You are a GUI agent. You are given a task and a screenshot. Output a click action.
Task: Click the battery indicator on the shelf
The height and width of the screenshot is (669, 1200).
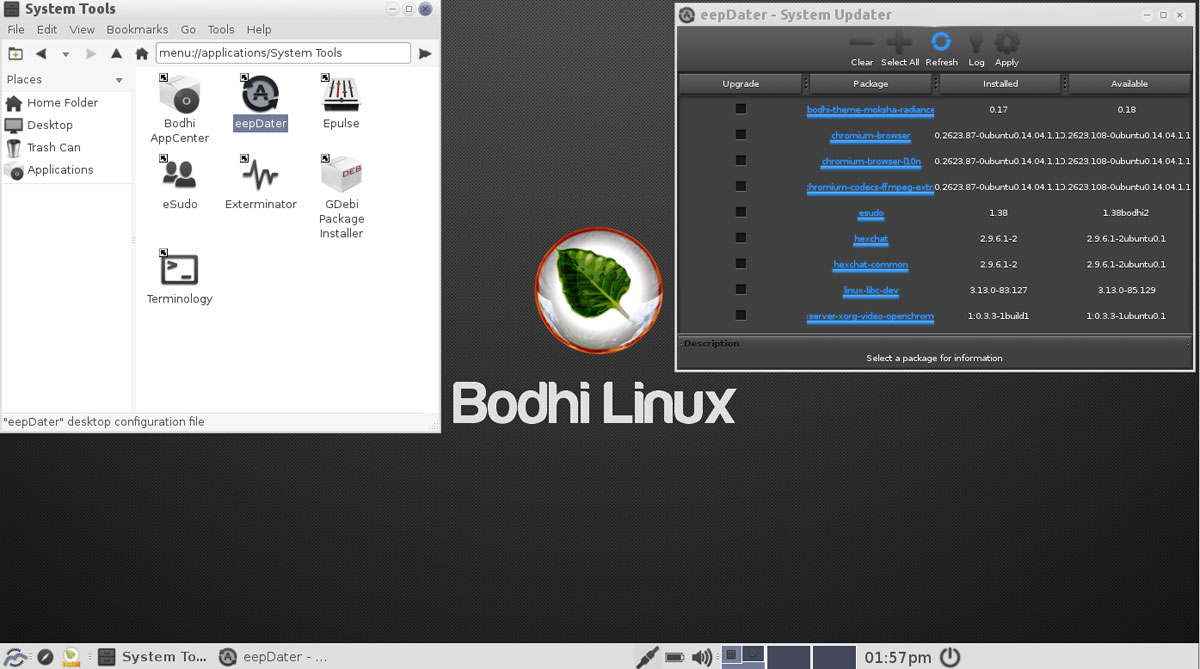[675, 657]
